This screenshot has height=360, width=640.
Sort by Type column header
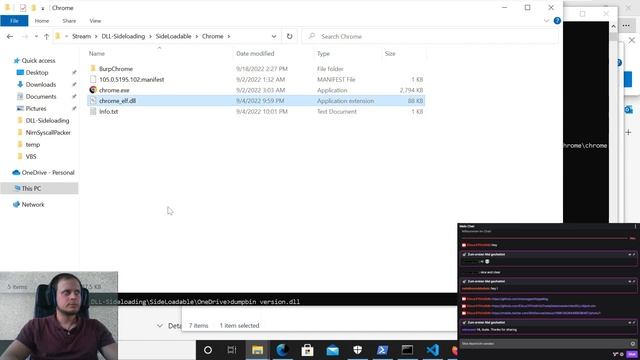point(323,53)
